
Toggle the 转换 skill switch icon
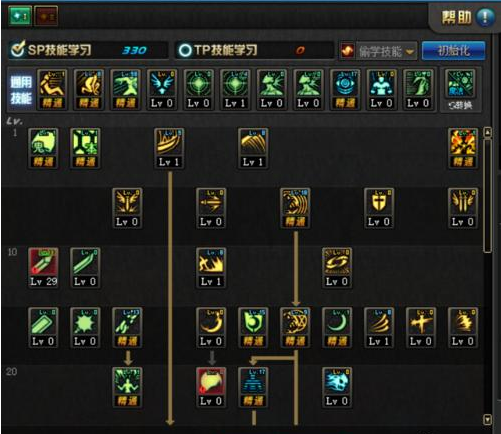pos(460,90)
